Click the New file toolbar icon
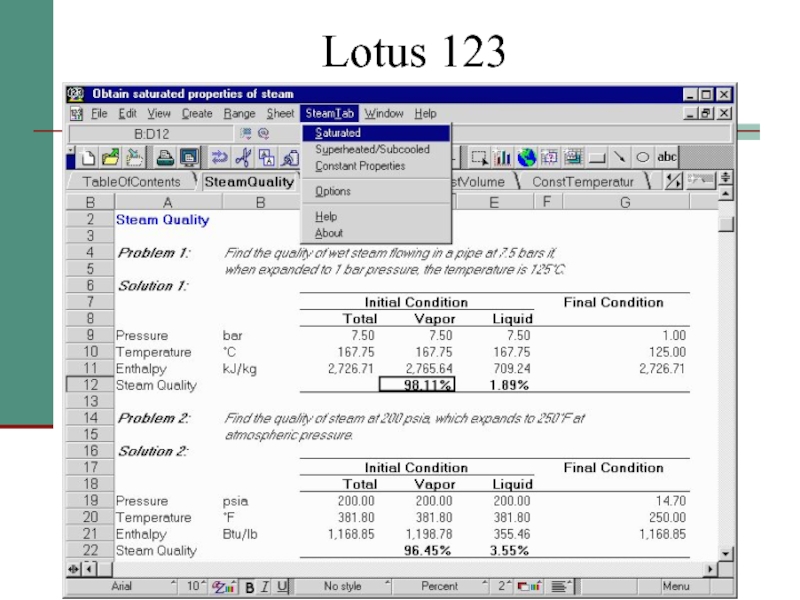This screenshot has width=800, height=600. click(x=88, y=157)
